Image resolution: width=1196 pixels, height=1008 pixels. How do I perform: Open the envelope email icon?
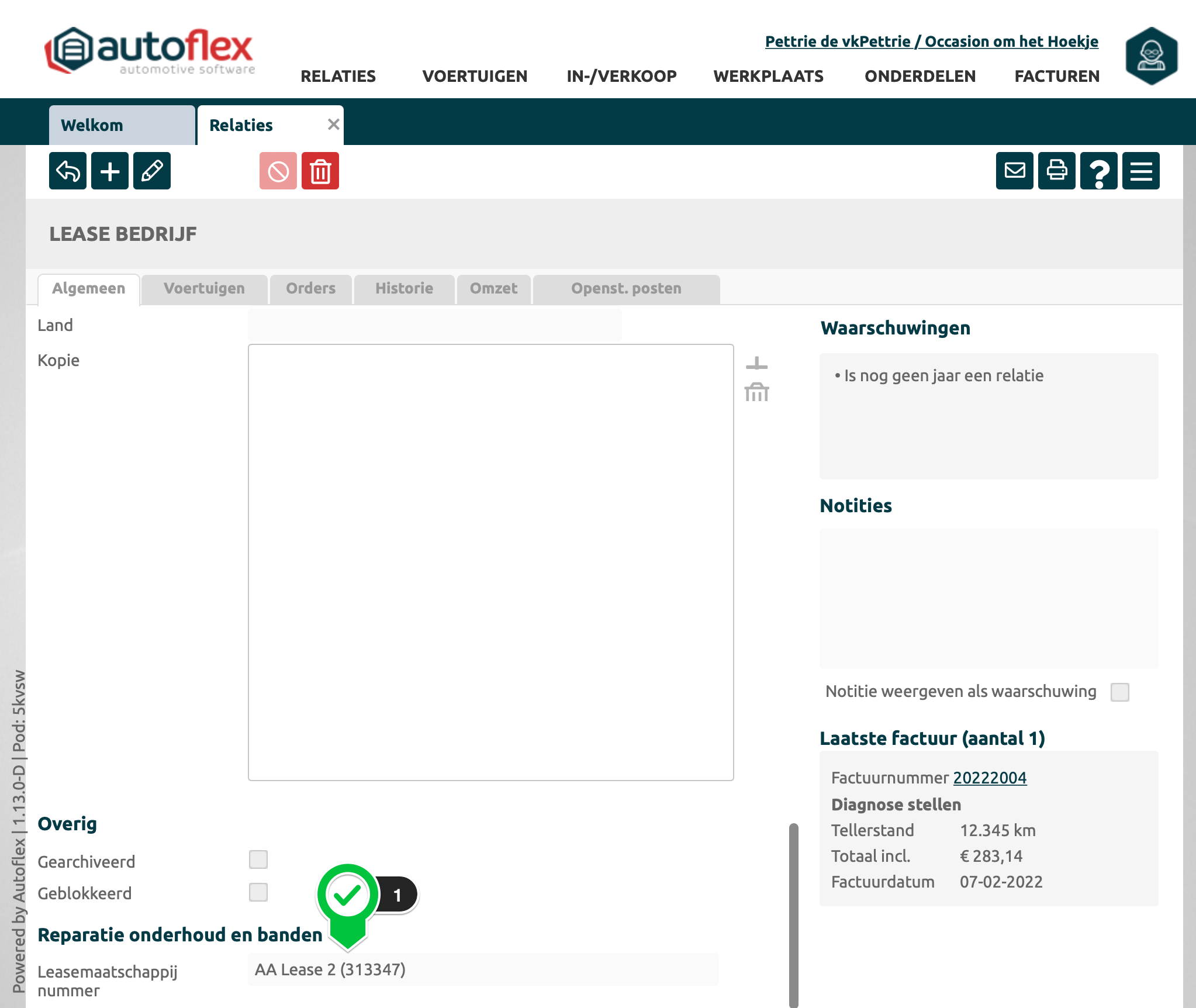click(x=1015, y=171)
